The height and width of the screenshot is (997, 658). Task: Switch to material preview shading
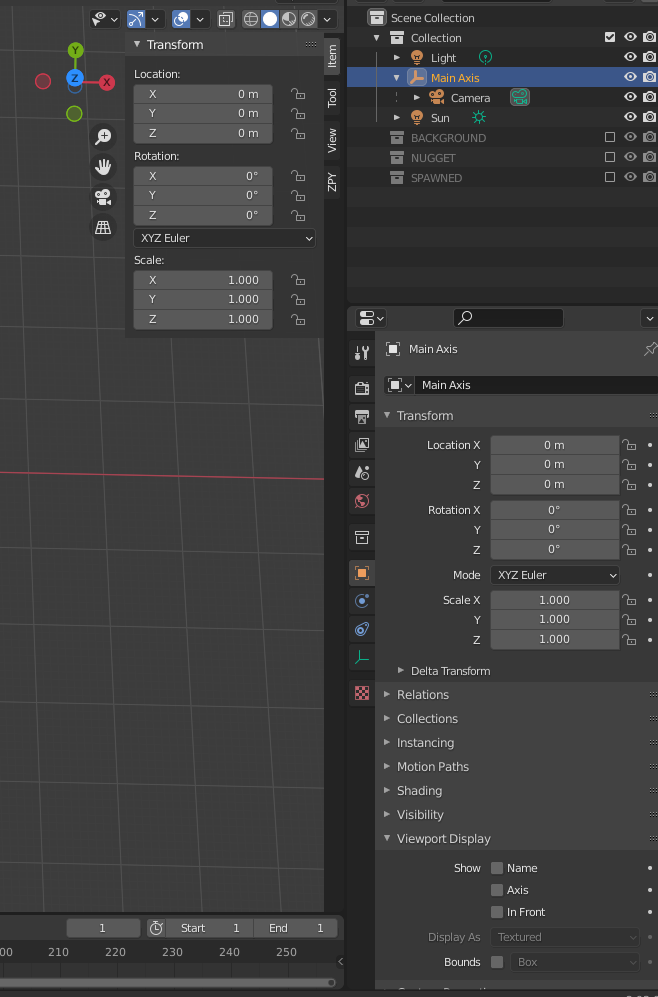point(289,19)
